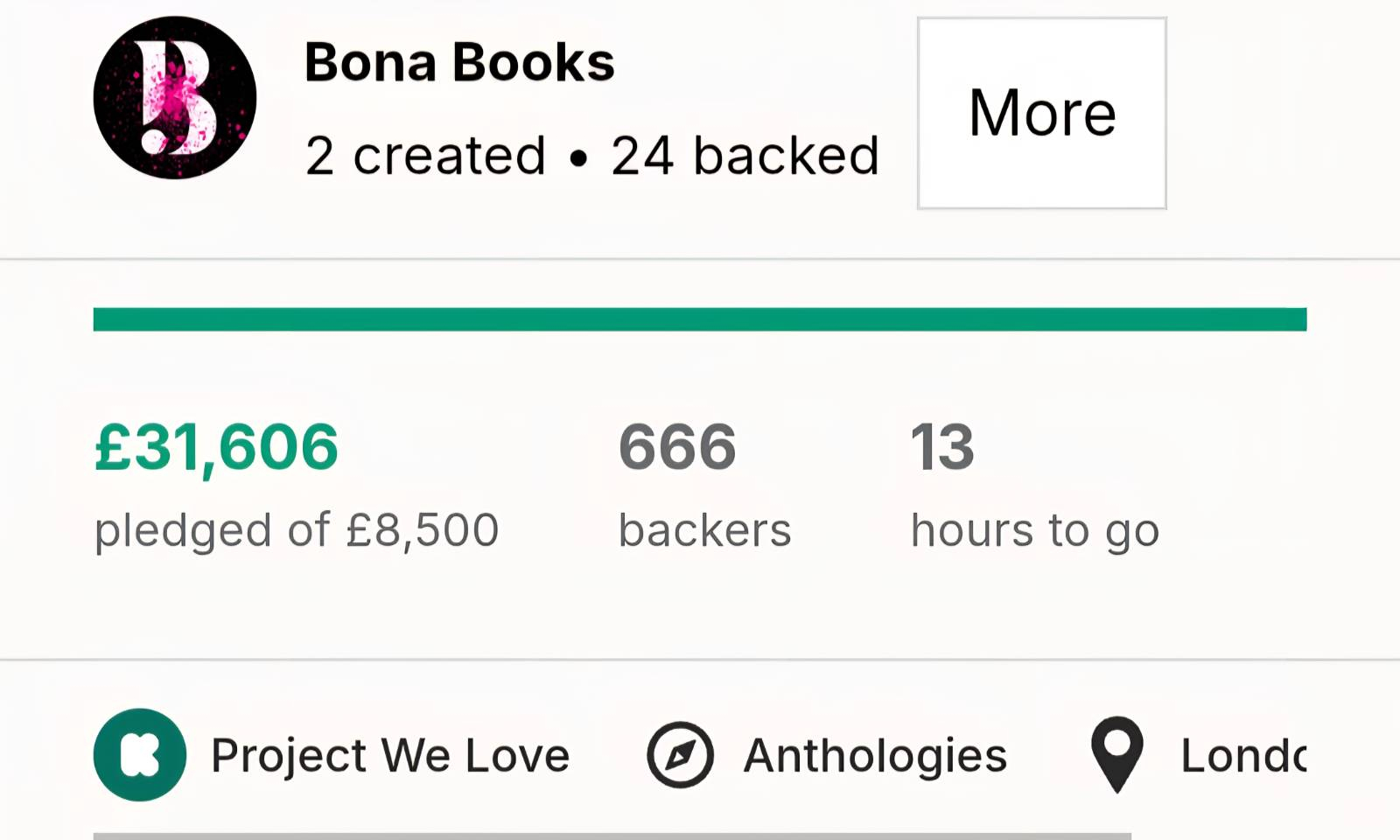This screenshot has height=840, width=1400.
Task: Open the London location link
Action: pyautogui.click(x=1242, y=755)
